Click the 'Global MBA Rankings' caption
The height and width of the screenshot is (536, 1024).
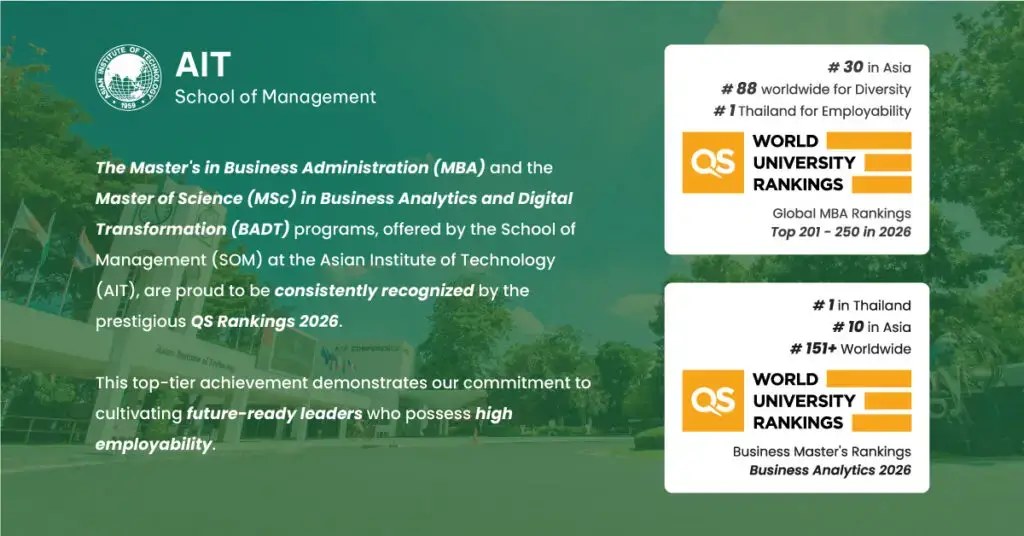[x=841, y=213]
